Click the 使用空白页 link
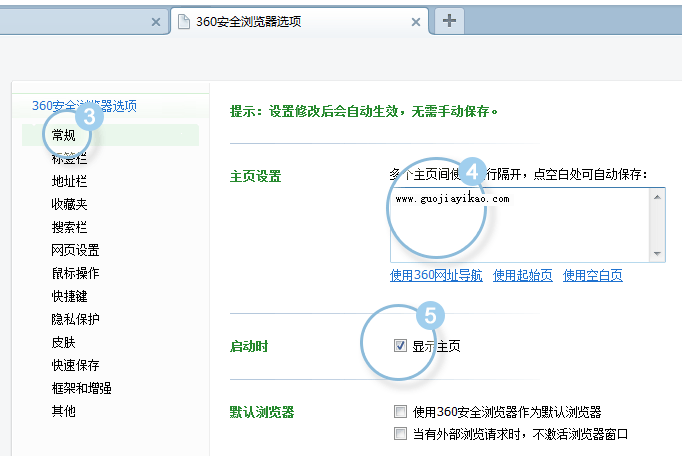This screenshot has width=682, height=472. [593, 275]
